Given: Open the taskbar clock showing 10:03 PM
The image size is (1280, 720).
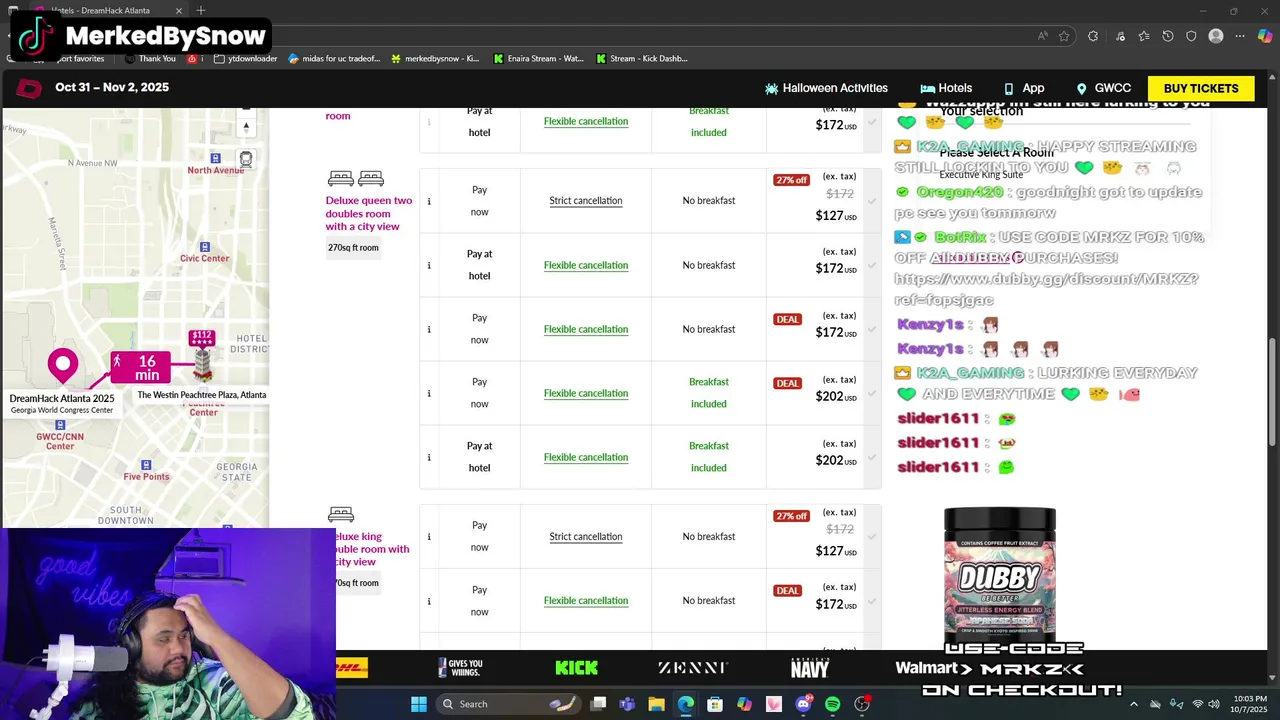Looking at the screenshot, I should (1249, 704).
